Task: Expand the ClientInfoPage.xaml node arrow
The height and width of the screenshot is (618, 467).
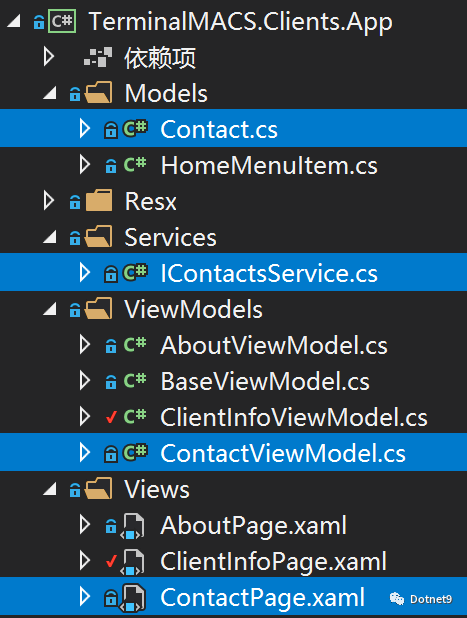Action: pyautogui.click(x=85, y=561)
